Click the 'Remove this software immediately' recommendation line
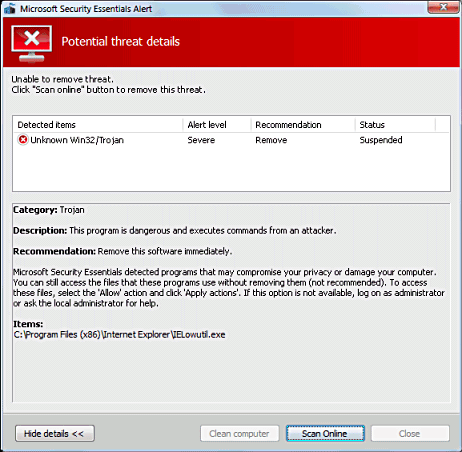462x452 pixels. pyautogui.click(x=122, y=251)
